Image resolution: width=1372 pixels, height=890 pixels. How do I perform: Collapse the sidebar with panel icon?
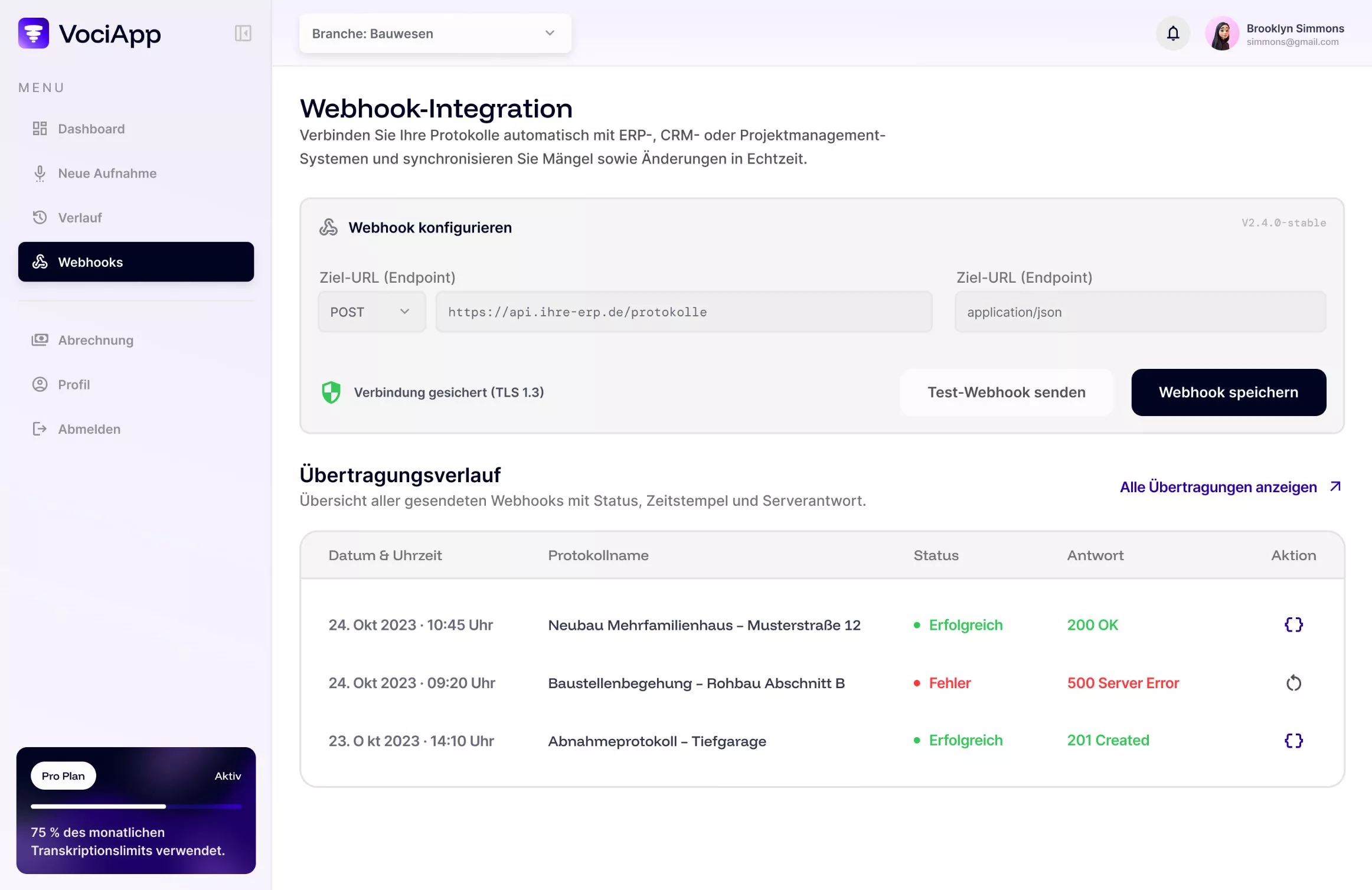tap(243, 33)
